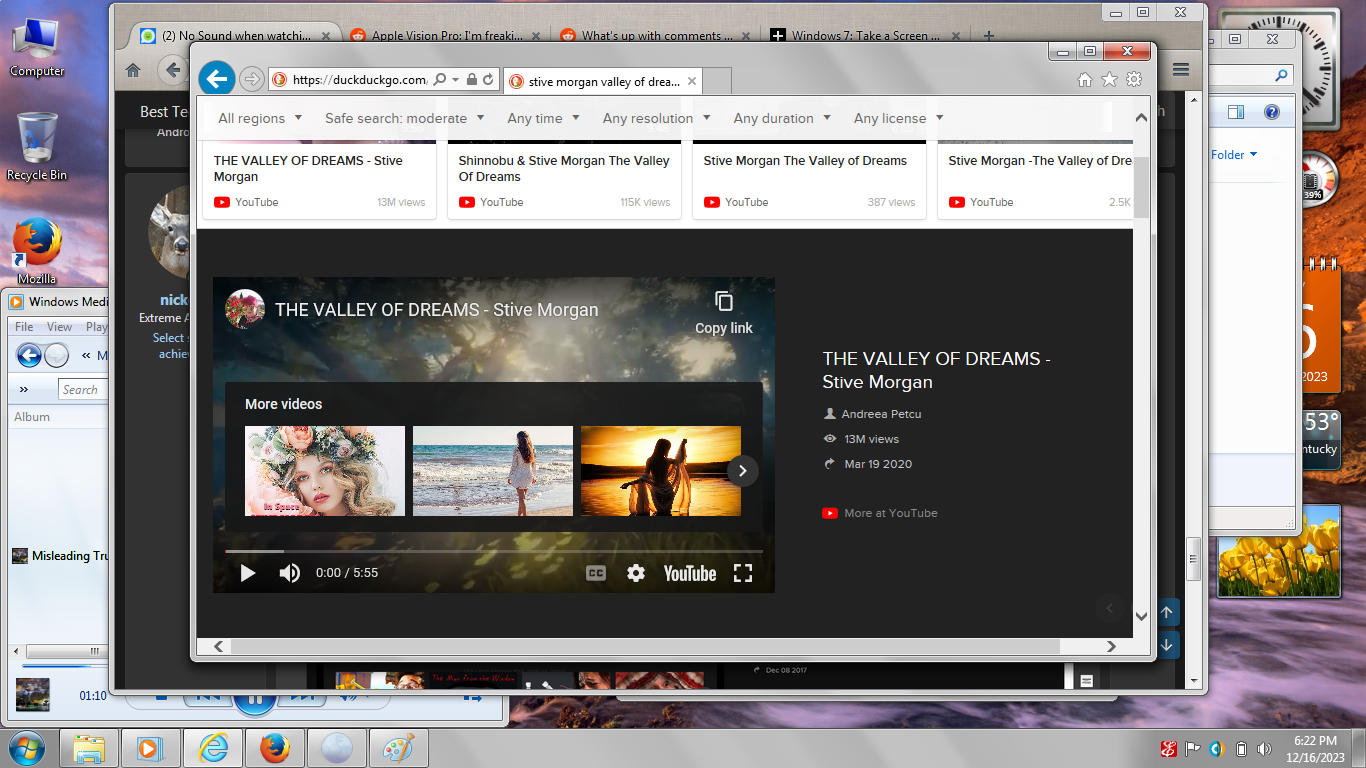Screen dimensions: 1366x768
Task: Refresh the DuckDuckGo page in Internet Explorer
Action: tap(489, 80)
